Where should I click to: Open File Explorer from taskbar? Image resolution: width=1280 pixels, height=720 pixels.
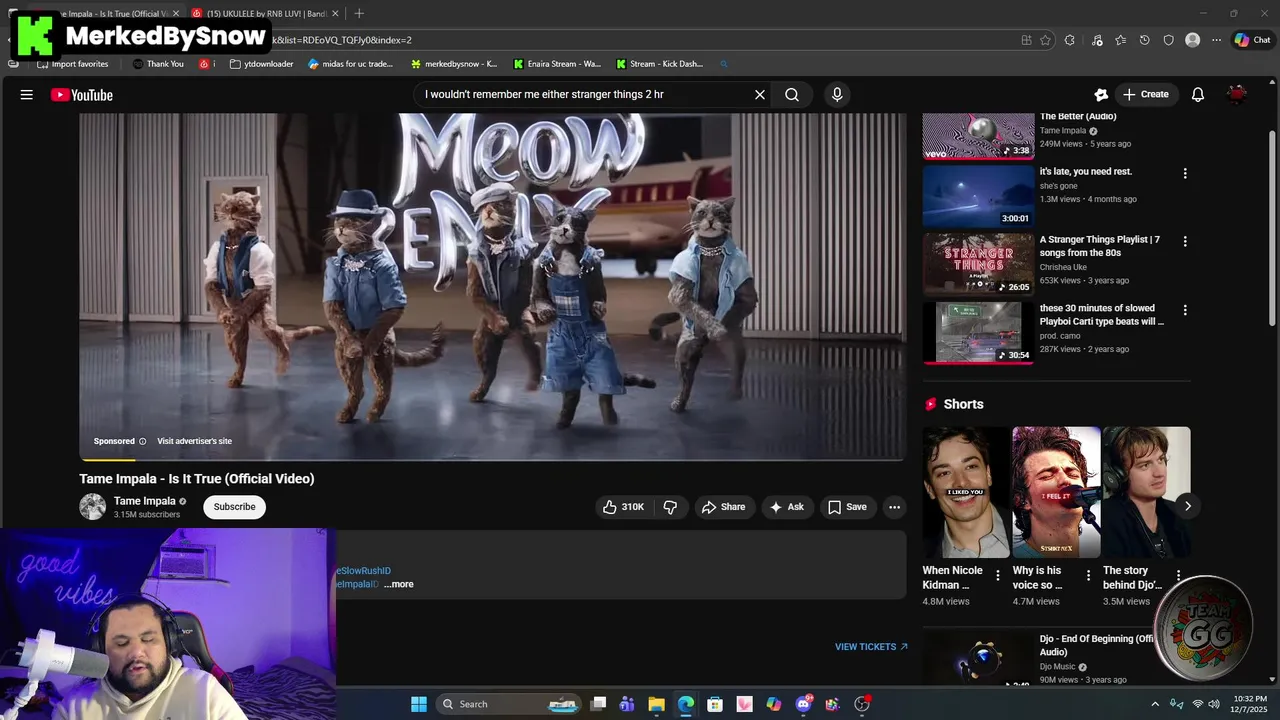pyautogui.click(x=656, y=704)
